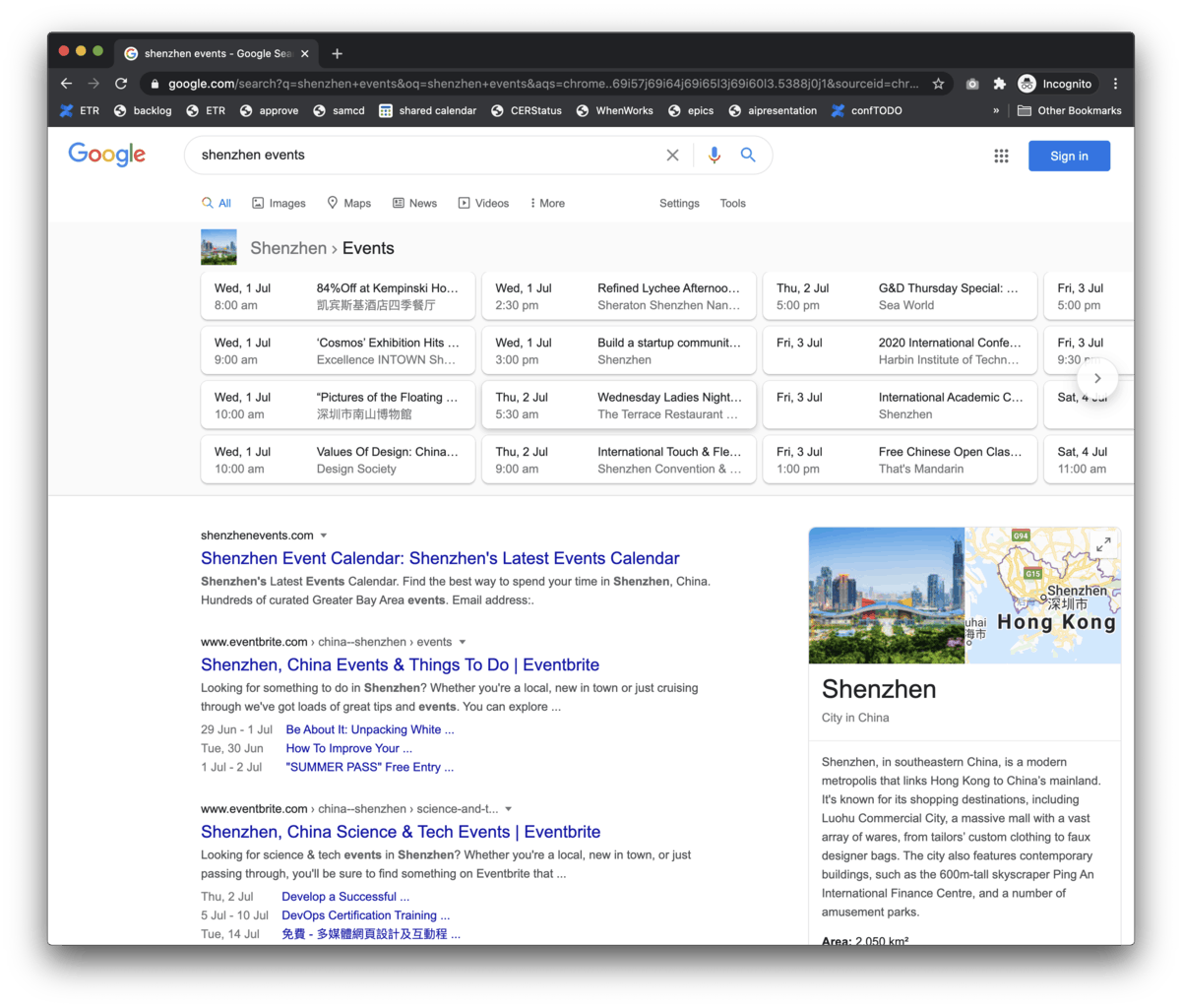Open 'Develop a Successful' event link

pos(345,897)
